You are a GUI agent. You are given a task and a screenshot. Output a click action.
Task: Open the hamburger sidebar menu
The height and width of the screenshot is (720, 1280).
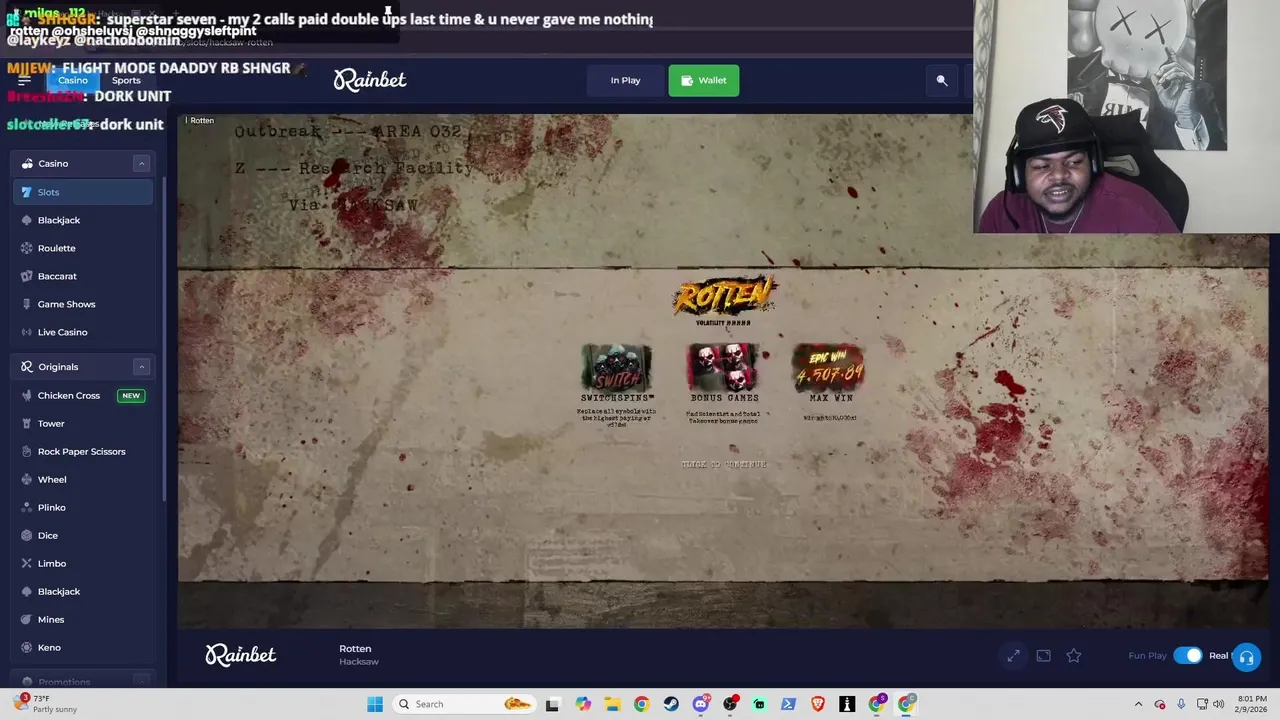click(x=24, y=80)
